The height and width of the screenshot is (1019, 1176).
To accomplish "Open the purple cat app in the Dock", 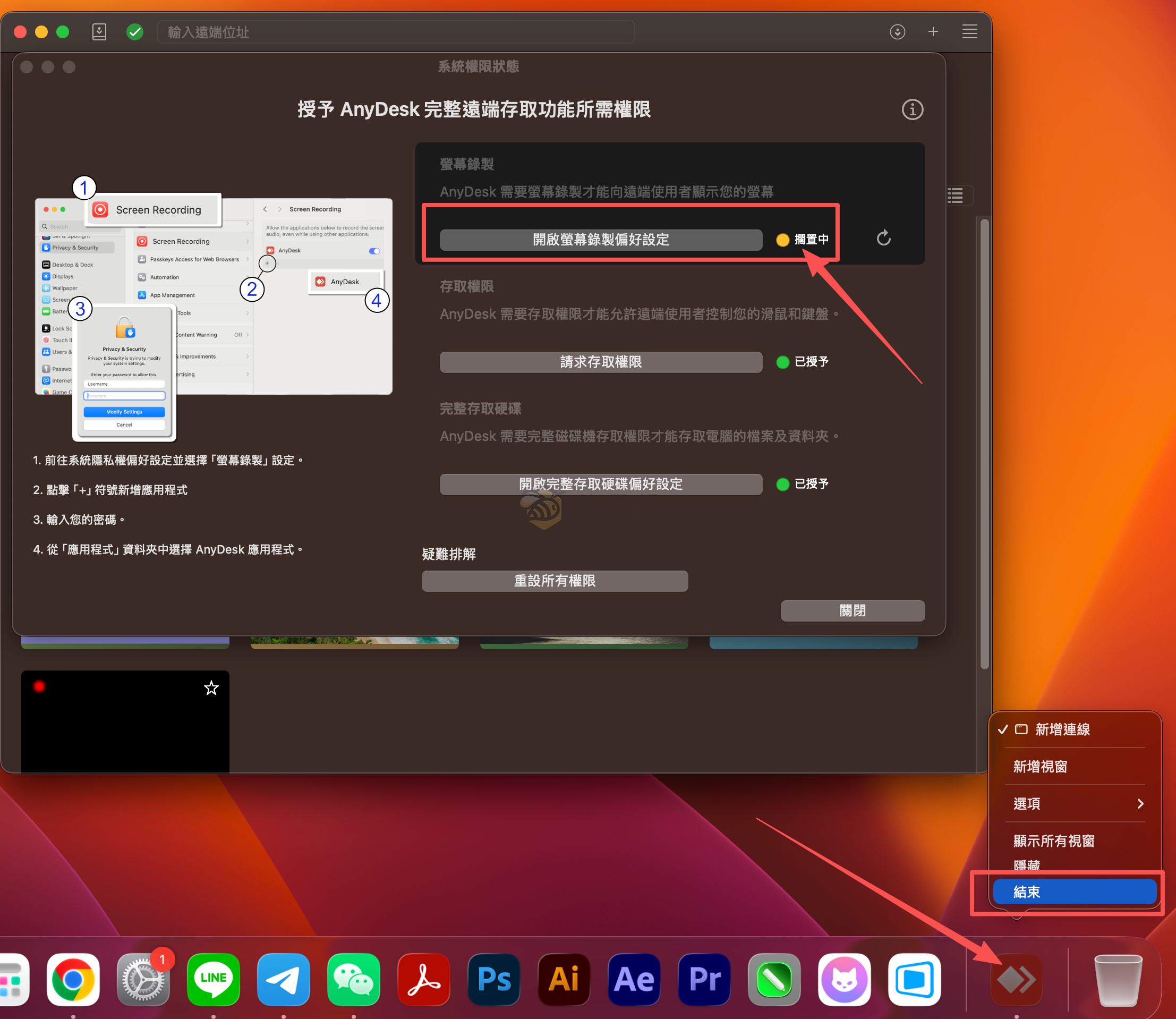I will (x=845, y=980).
